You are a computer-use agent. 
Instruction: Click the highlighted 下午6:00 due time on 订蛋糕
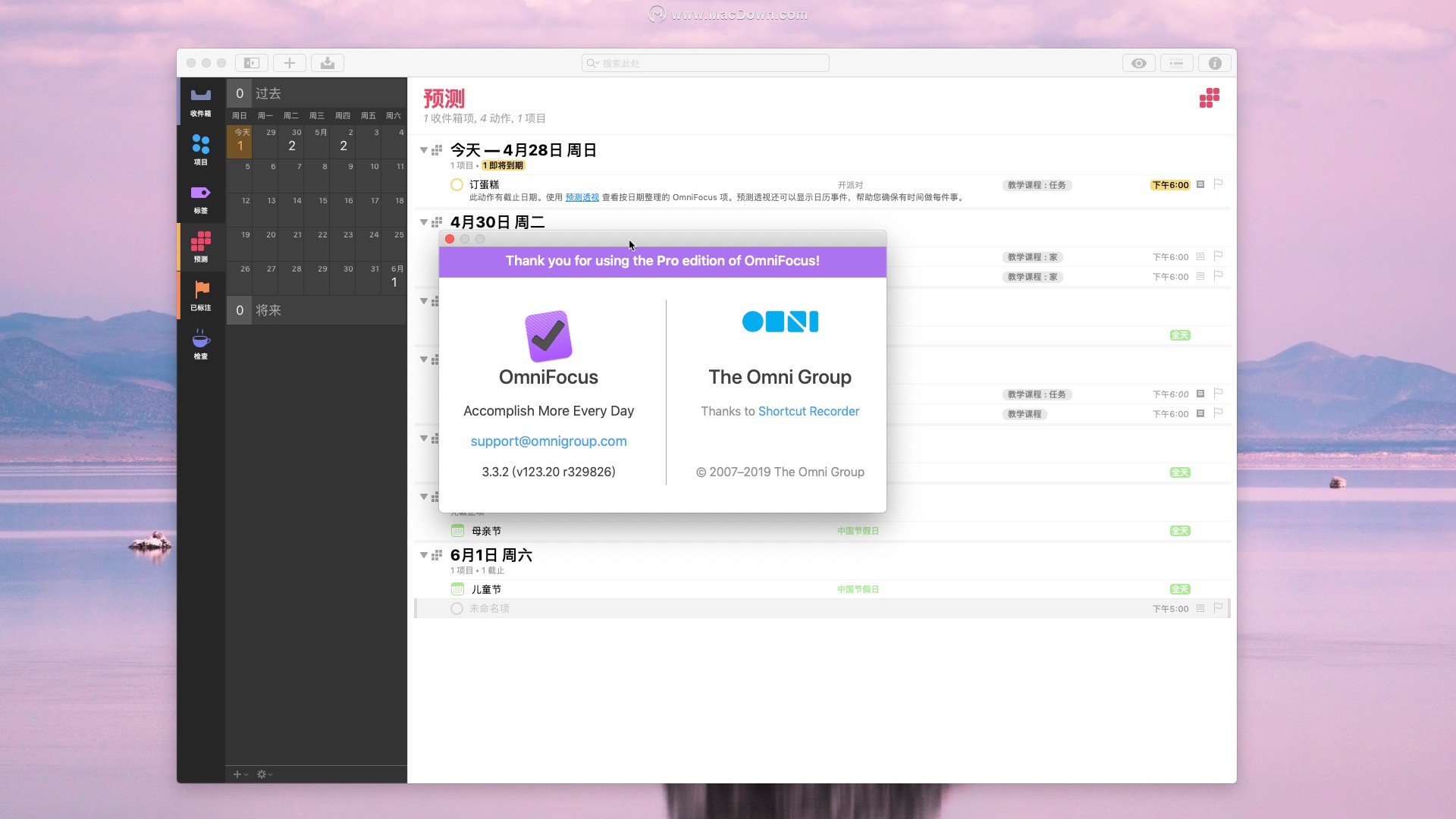[1170, 185]
